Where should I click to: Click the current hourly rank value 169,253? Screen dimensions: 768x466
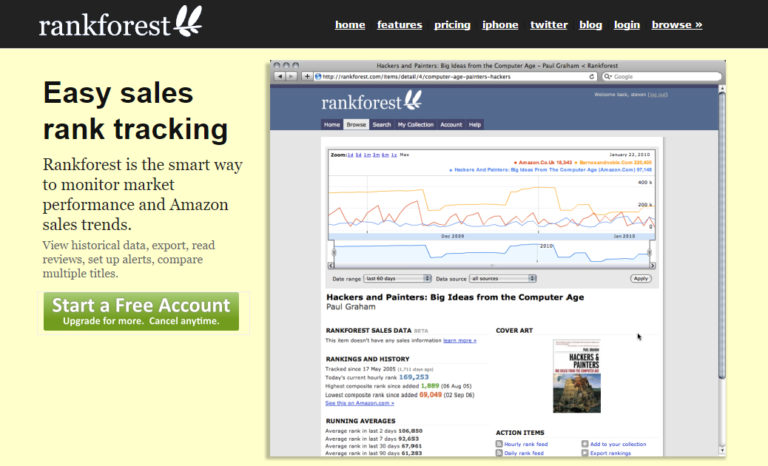click(x=414, y=377)
